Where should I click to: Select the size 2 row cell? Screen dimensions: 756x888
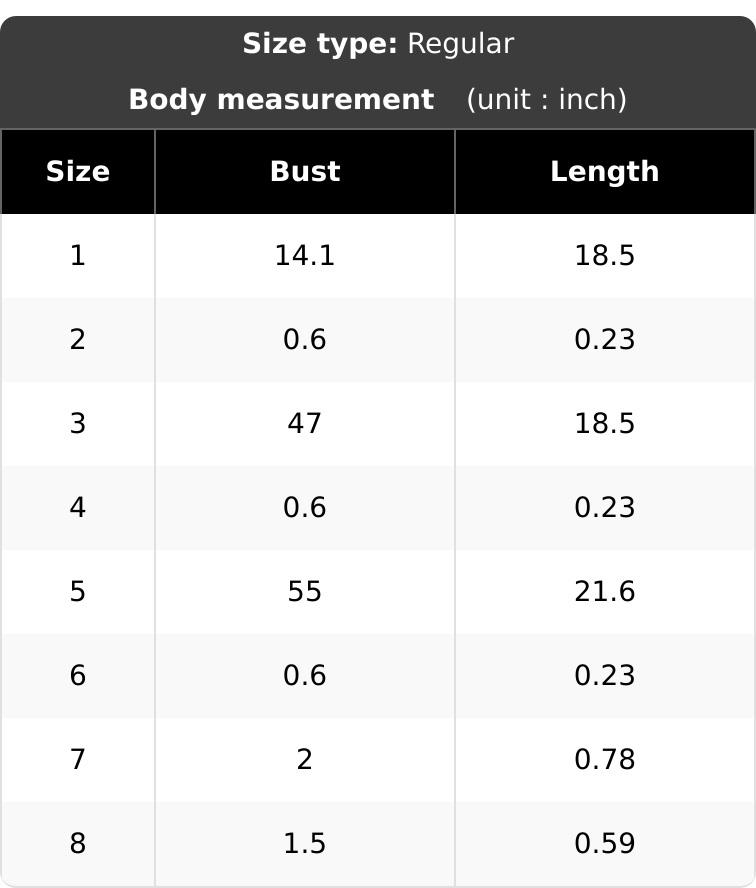(78, 340)
